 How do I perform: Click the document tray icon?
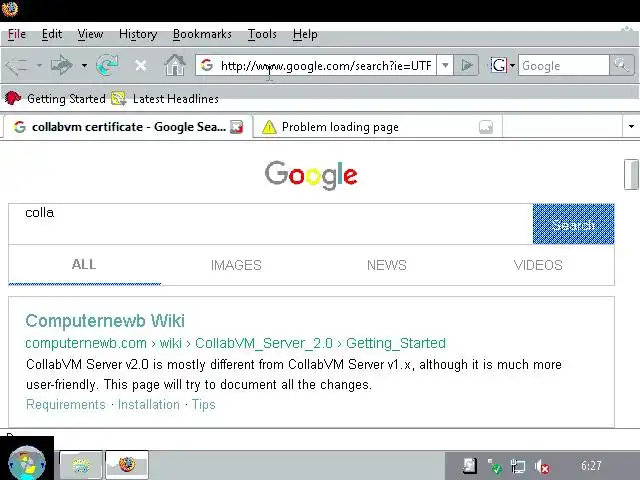click(x=470, y=465)
